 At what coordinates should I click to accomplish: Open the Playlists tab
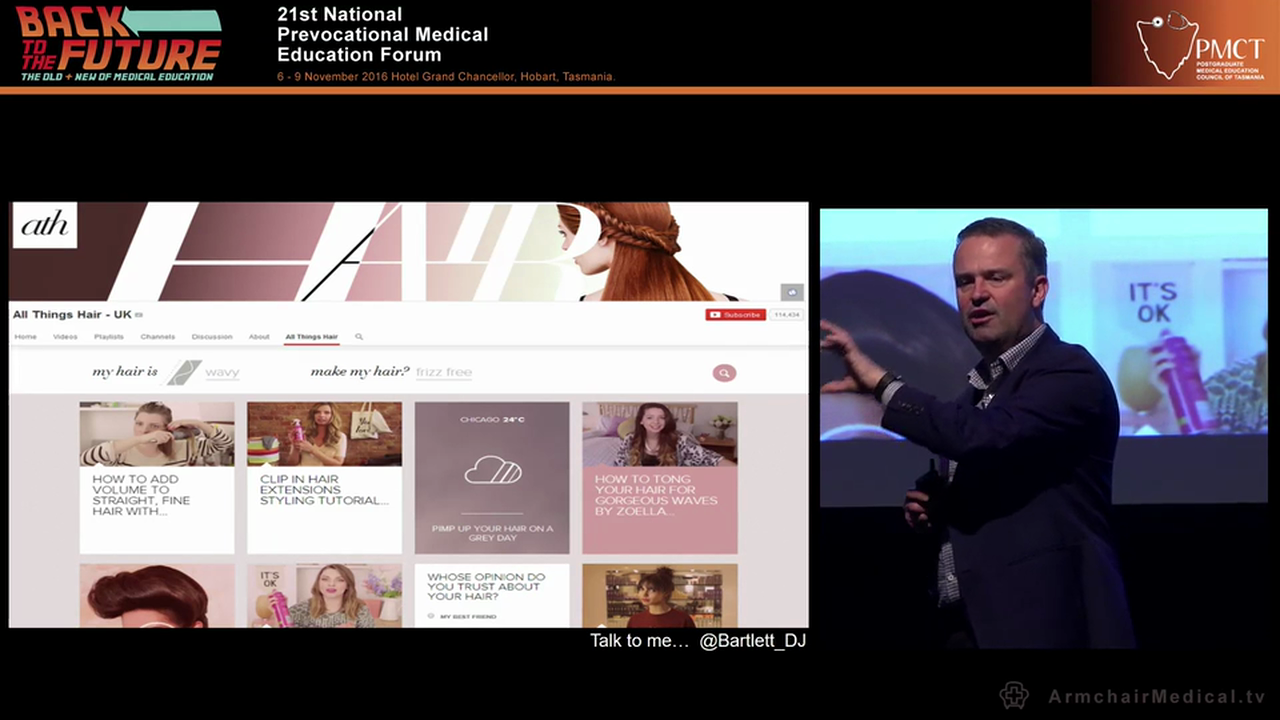point(109,337)
